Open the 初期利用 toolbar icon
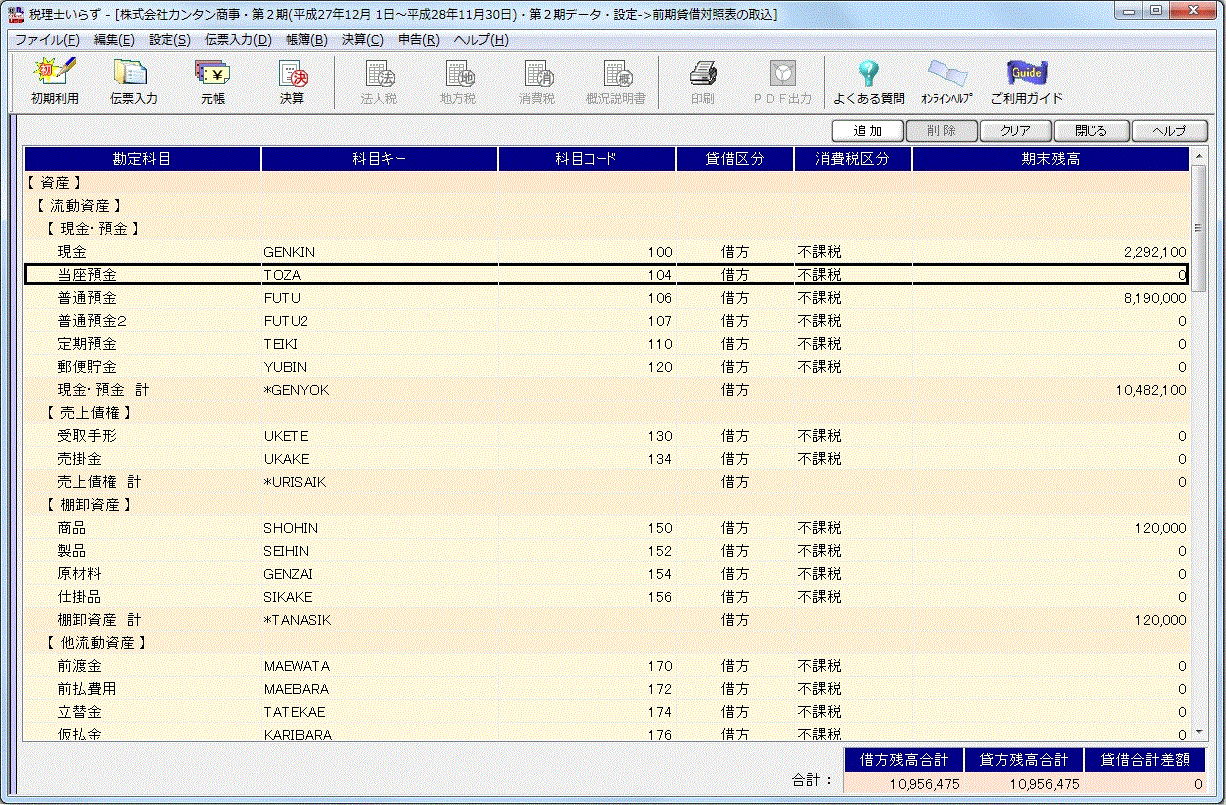The image size is (1226, 805). (54, 81)
